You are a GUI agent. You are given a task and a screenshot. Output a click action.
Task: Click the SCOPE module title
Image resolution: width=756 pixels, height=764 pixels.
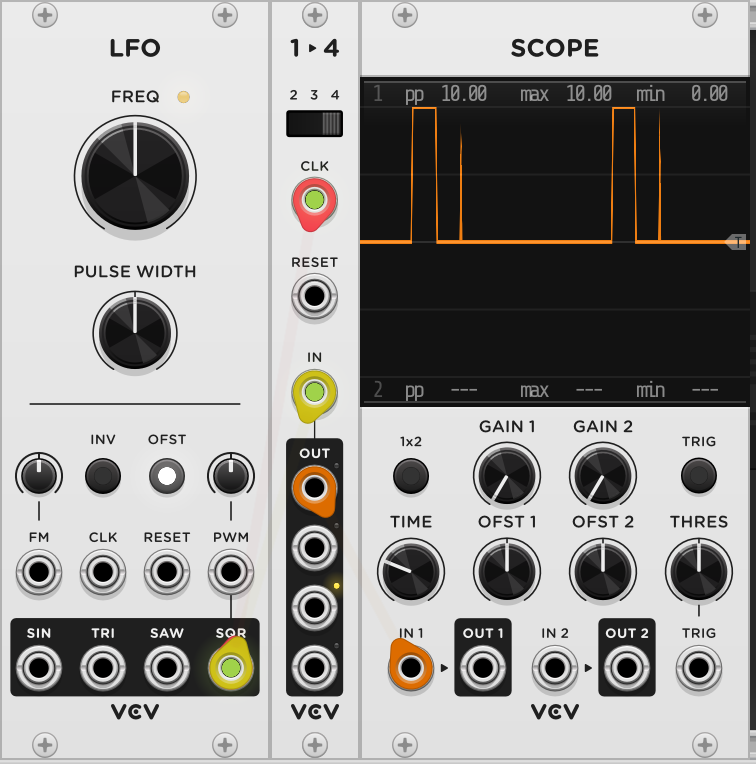pyautogui.click(x=555, y=48)
